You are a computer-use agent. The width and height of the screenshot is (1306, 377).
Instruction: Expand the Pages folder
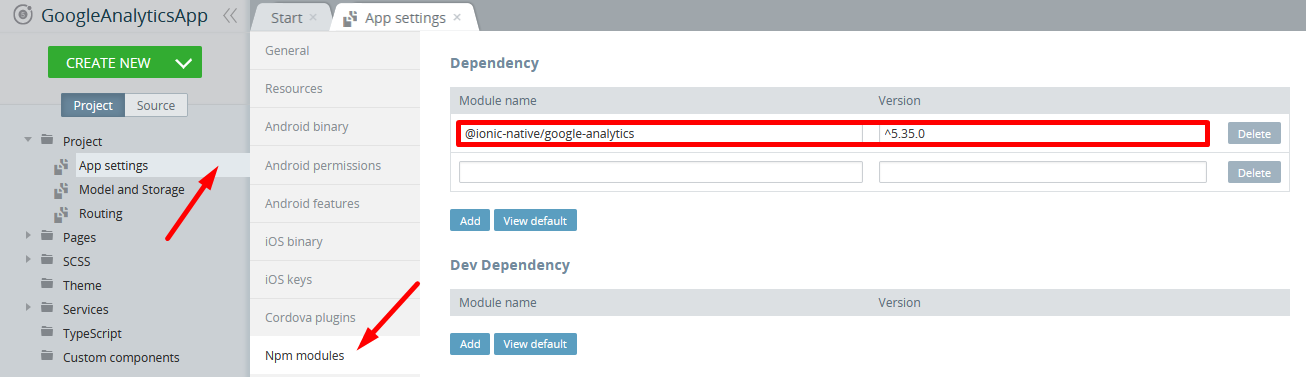click(x=28, y=237)
